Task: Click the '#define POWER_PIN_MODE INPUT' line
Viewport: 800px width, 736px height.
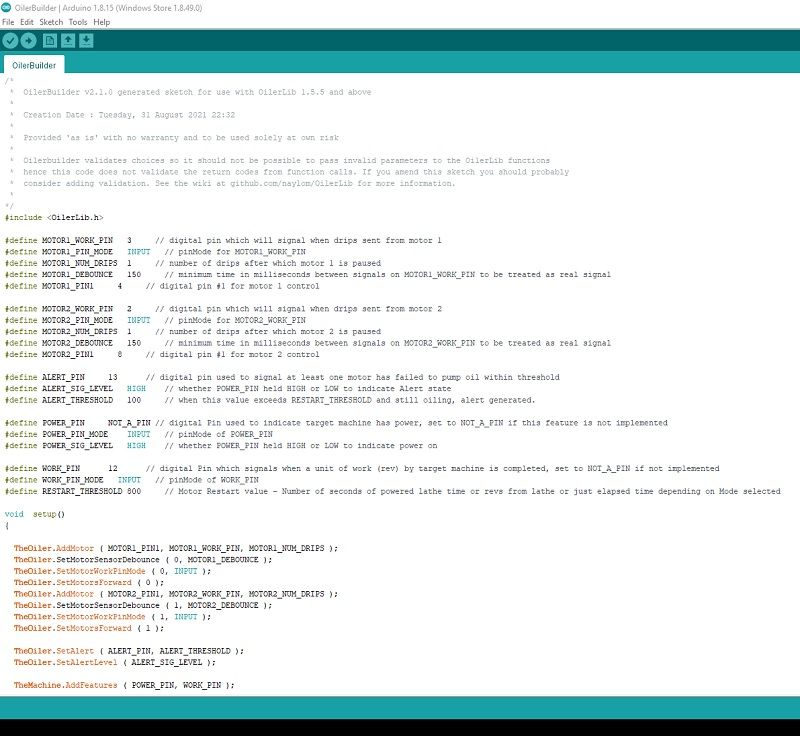Action: [139, 434]
